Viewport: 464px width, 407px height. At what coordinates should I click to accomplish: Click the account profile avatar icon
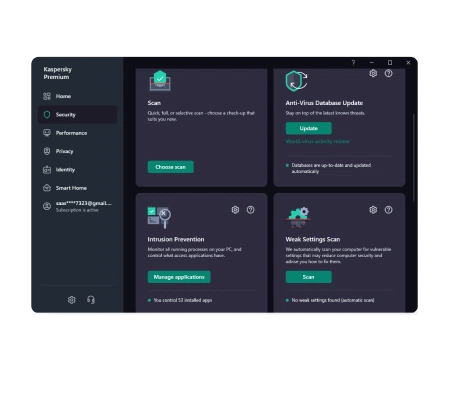47,206
